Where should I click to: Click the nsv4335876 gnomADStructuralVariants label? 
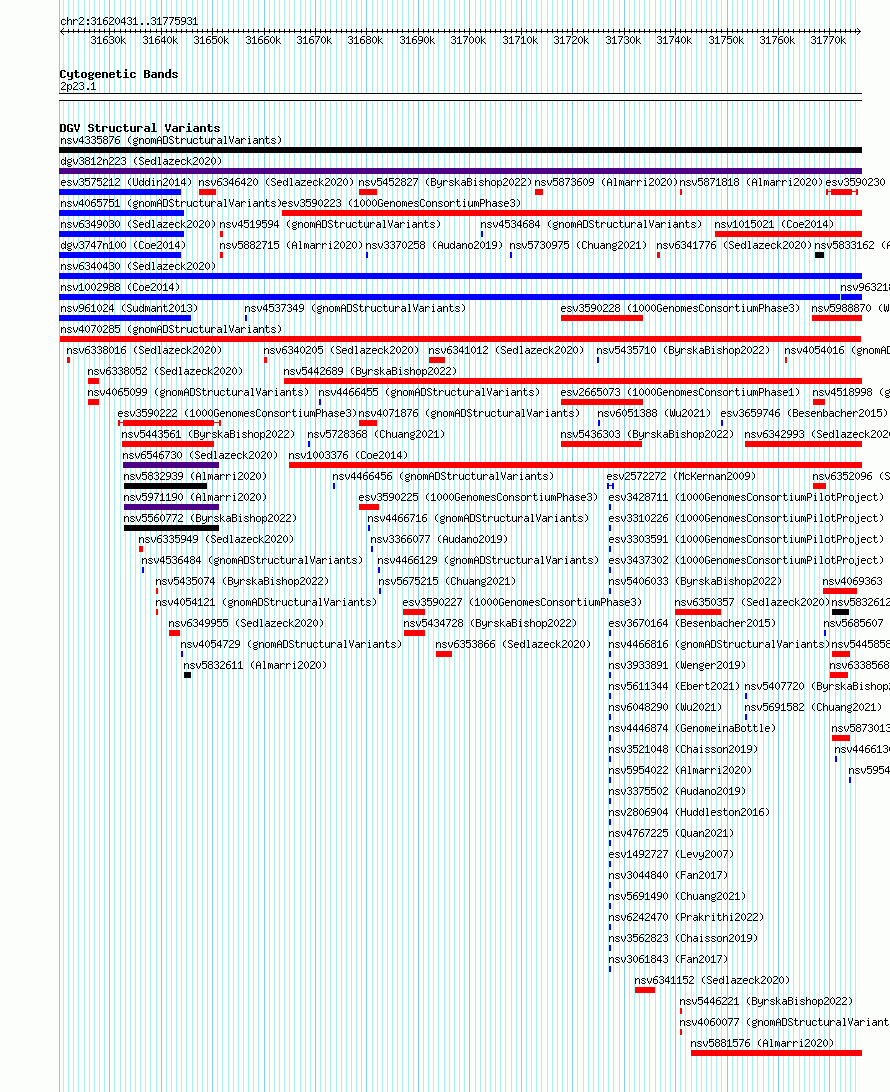[x=171, y=141]
